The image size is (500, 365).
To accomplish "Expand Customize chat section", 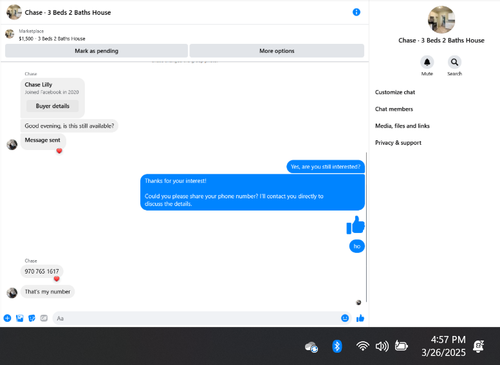I will [395, 92].
